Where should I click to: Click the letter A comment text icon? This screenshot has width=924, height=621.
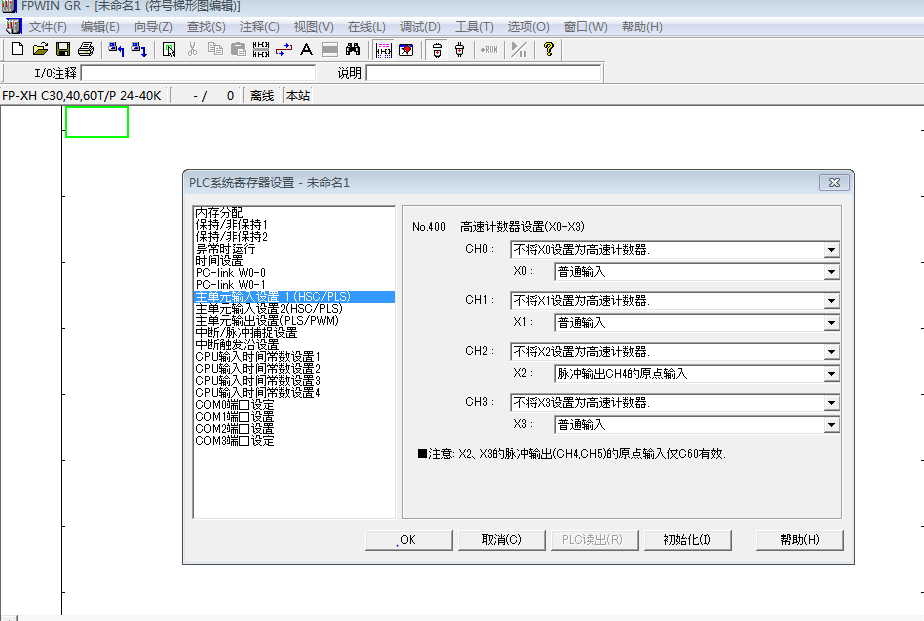306,49
